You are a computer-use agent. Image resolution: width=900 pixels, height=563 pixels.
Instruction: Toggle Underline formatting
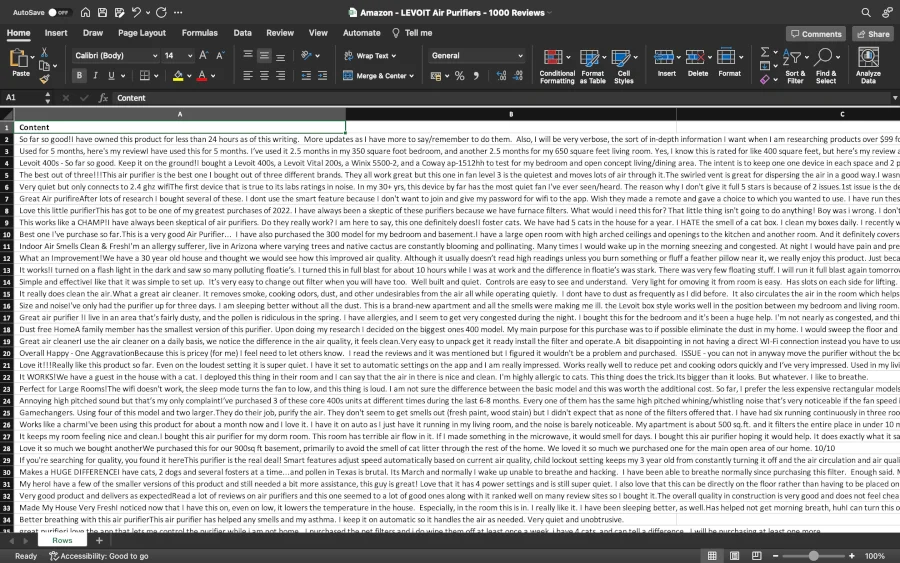[x=111, y=75]
